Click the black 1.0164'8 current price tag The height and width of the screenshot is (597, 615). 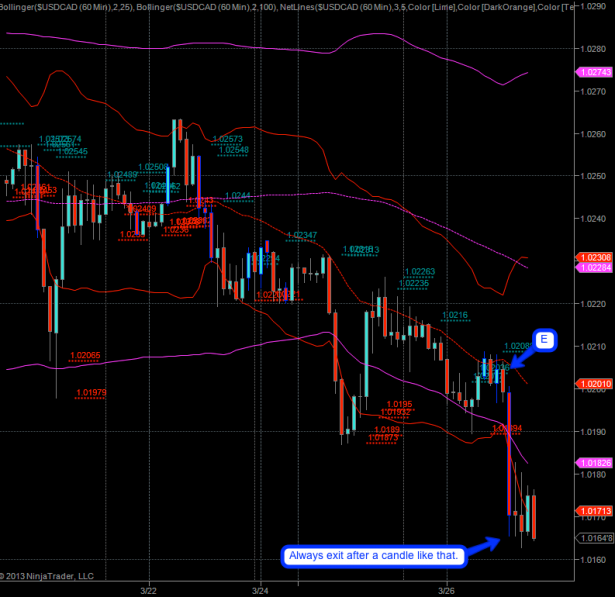click(594, 537)
